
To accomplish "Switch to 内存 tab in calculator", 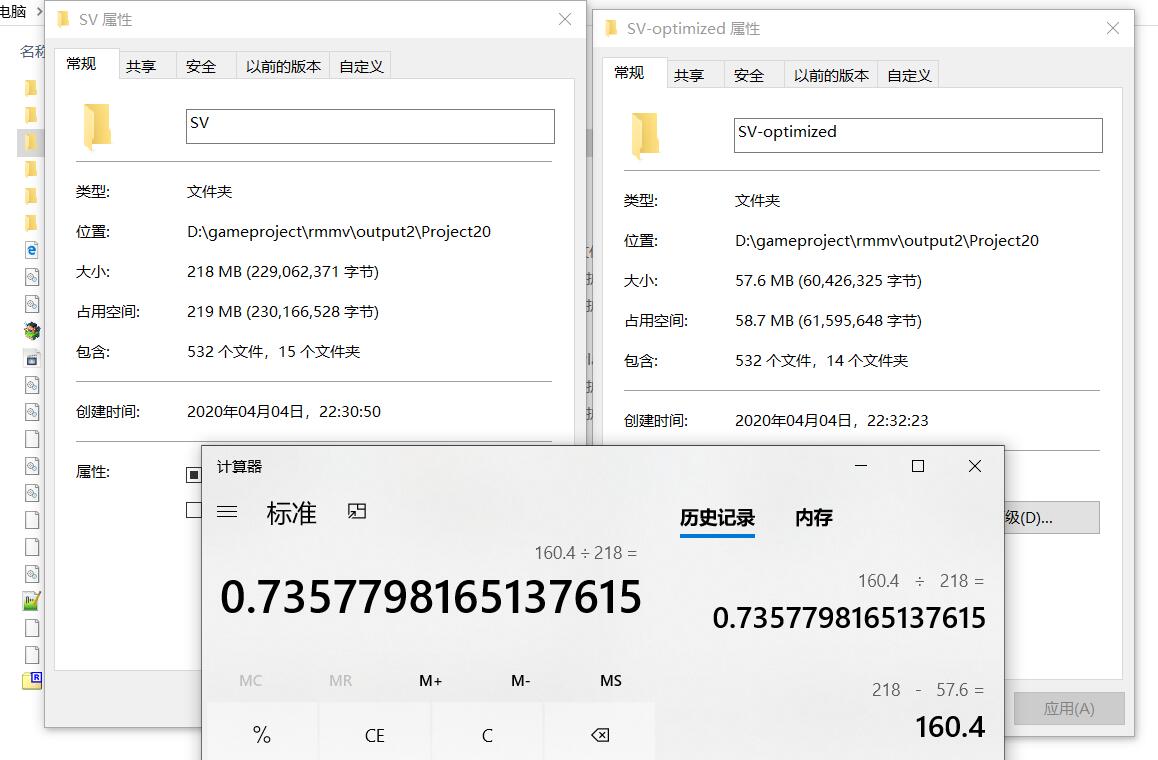I will (x=814, y=518).
